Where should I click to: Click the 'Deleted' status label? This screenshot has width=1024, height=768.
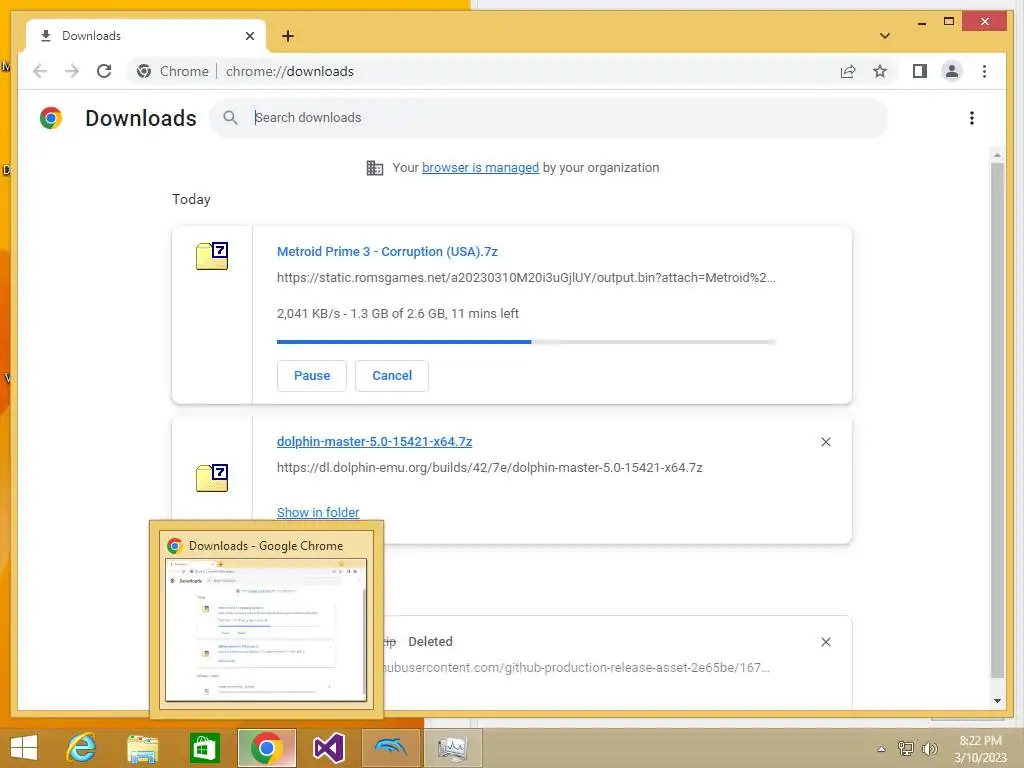pyautogui.click(x=430, y=641)
